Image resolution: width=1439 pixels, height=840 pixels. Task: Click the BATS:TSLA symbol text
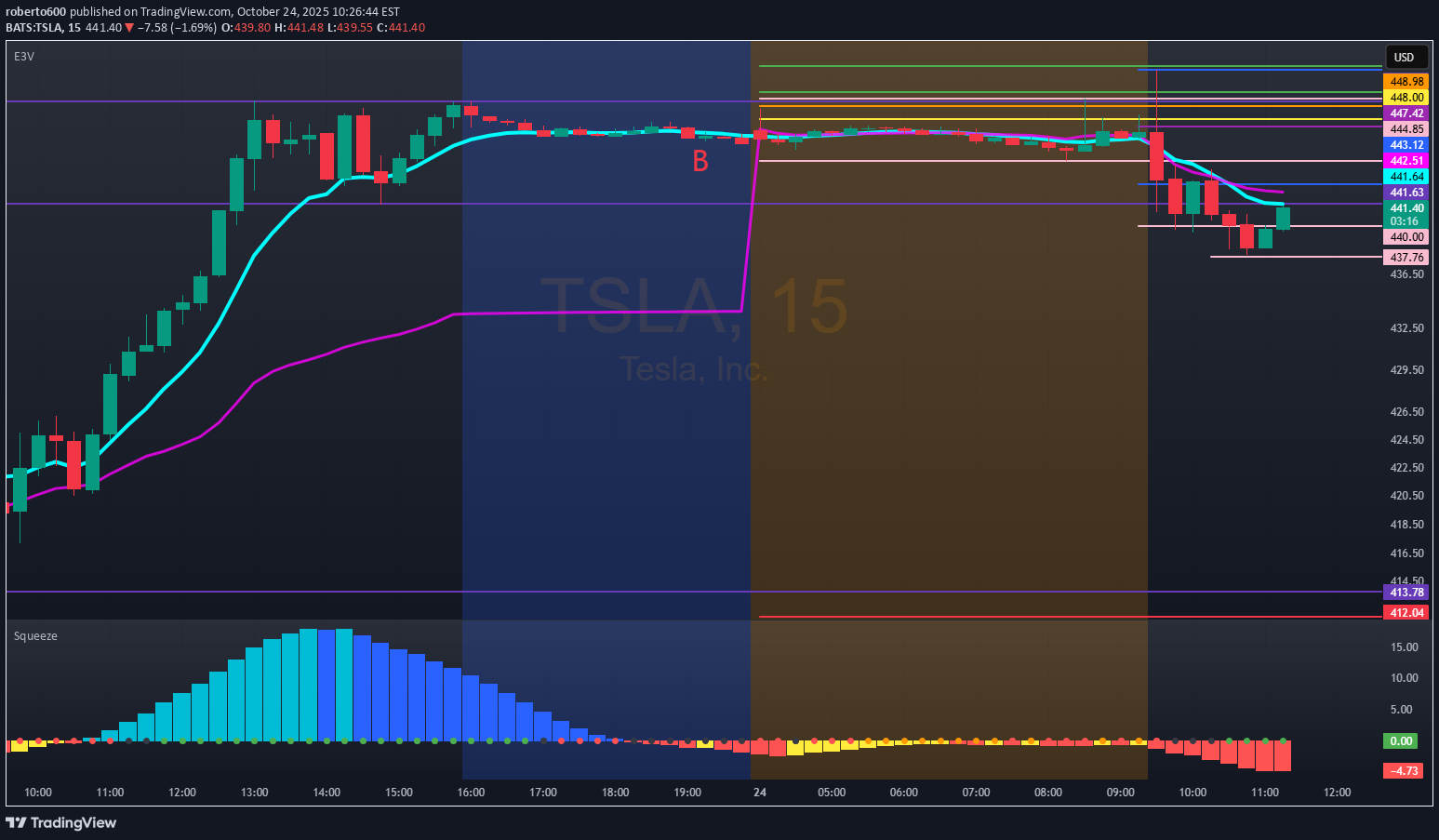click(33, 28)
